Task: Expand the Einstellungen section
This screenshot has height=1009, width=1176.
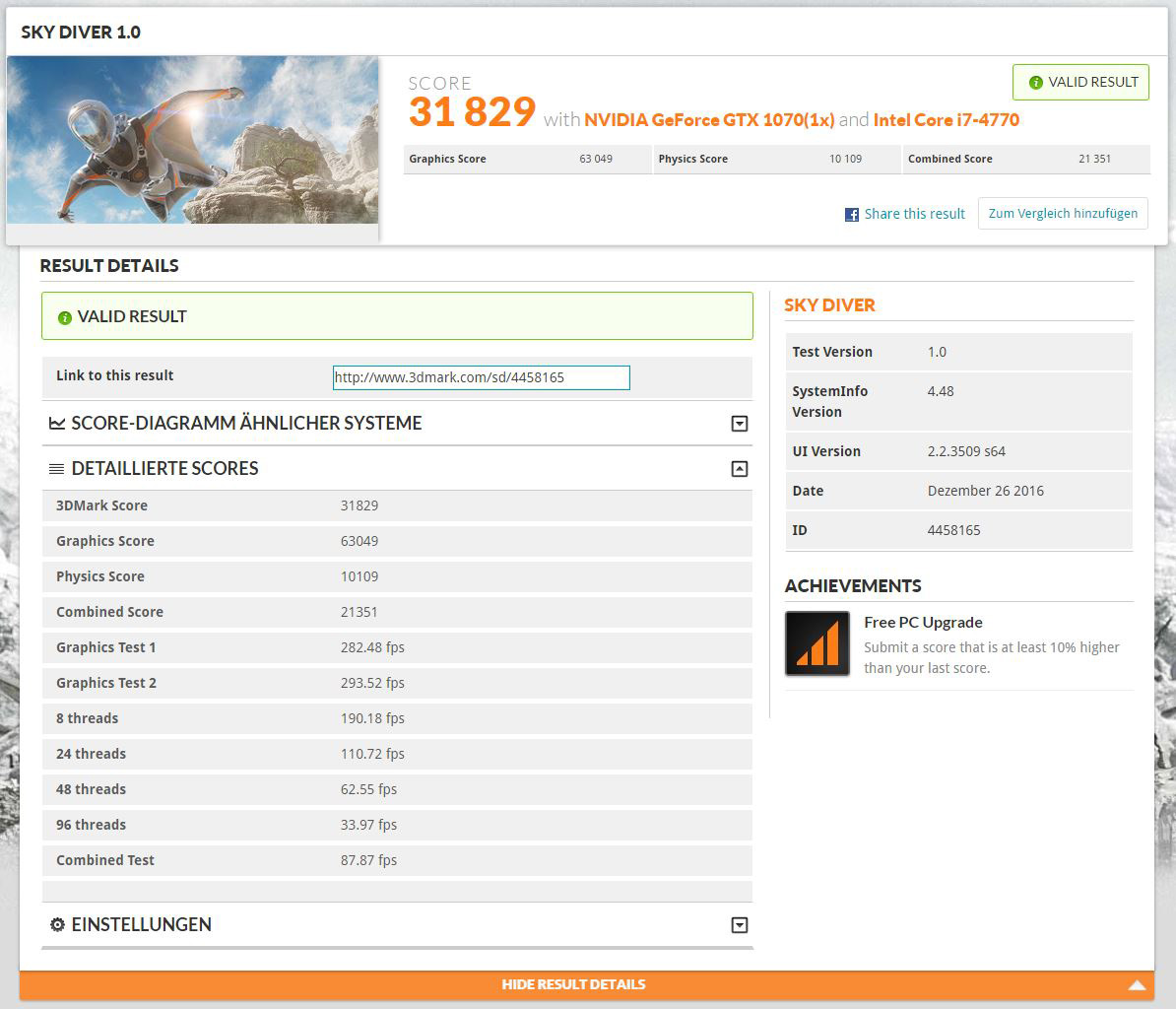Action: [740, 925]
